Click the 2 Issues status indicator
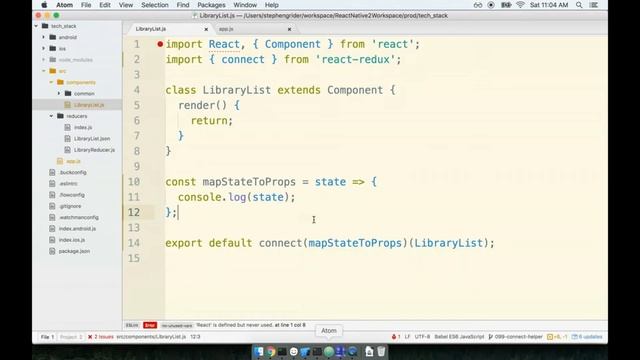640x360 pixels. click(101, 337)
